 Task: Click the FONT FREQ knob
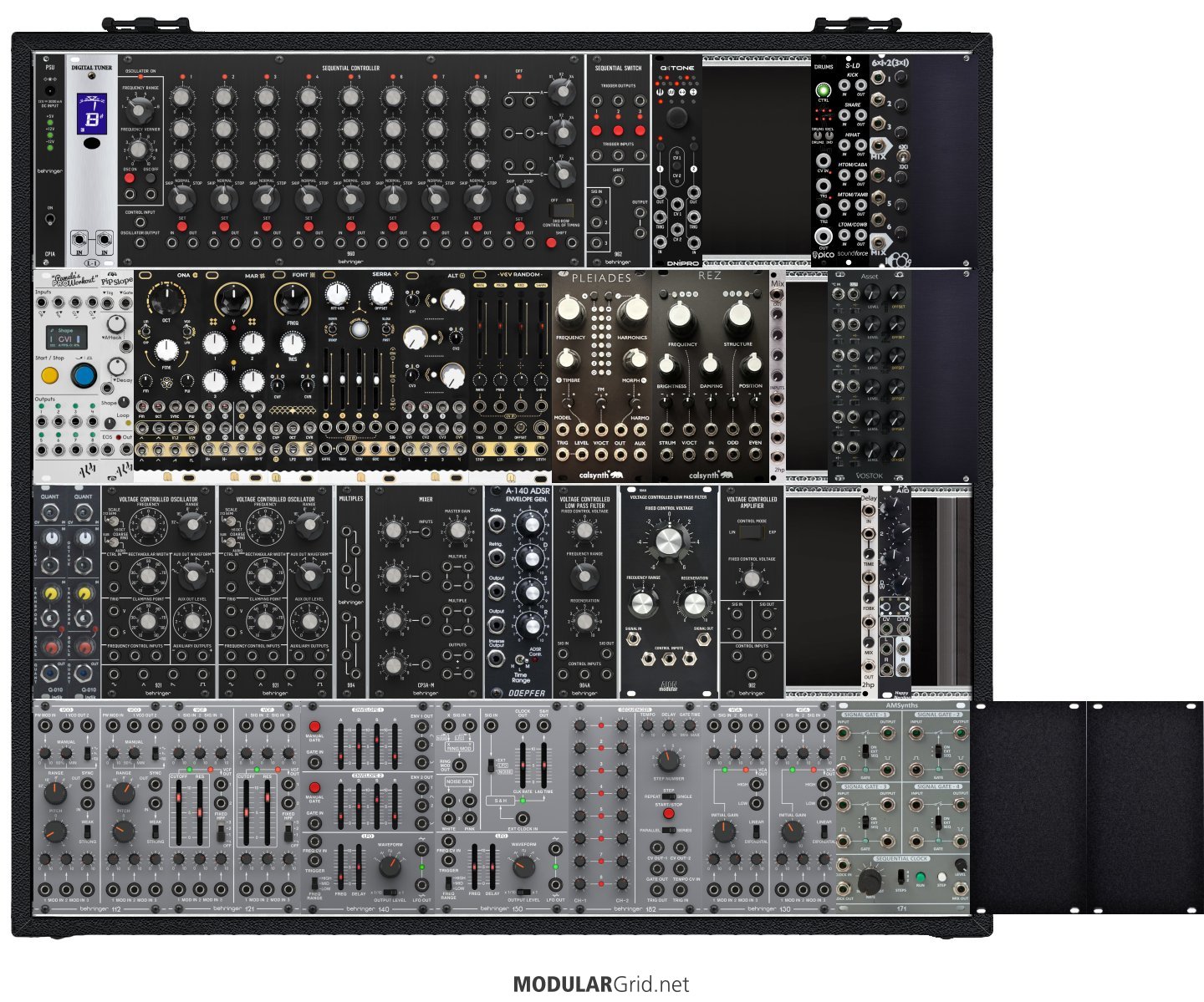tap(293, 299)
